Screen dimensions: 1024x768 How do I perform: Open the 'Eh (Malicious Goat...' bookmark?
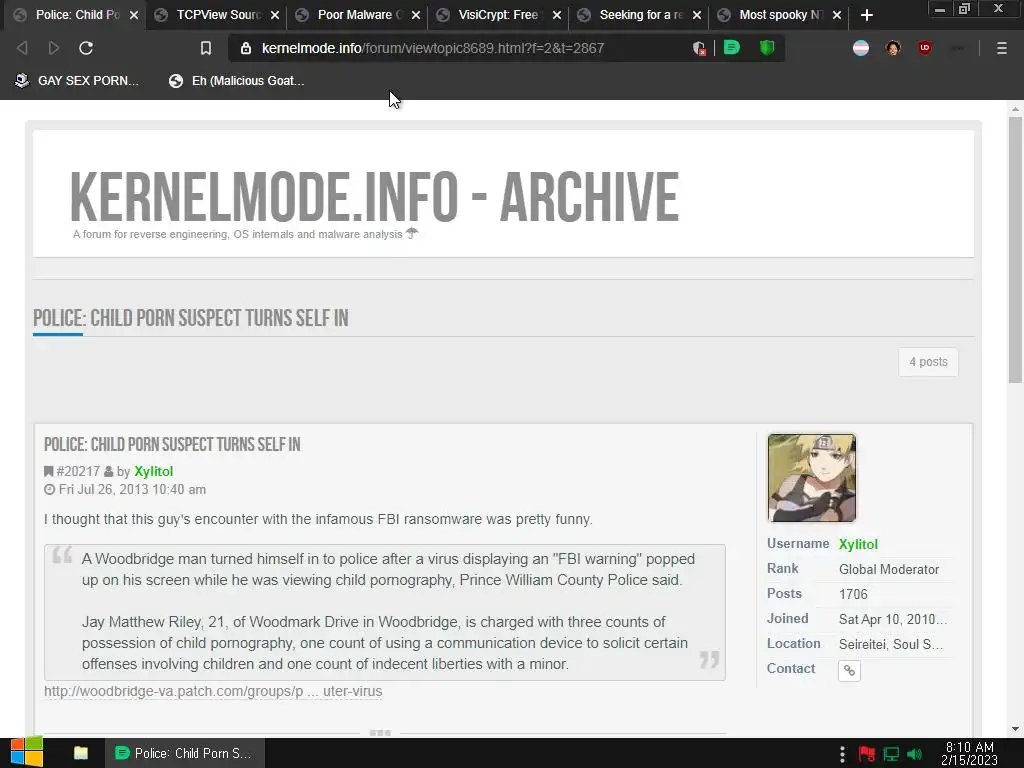[x=236, y=81]
